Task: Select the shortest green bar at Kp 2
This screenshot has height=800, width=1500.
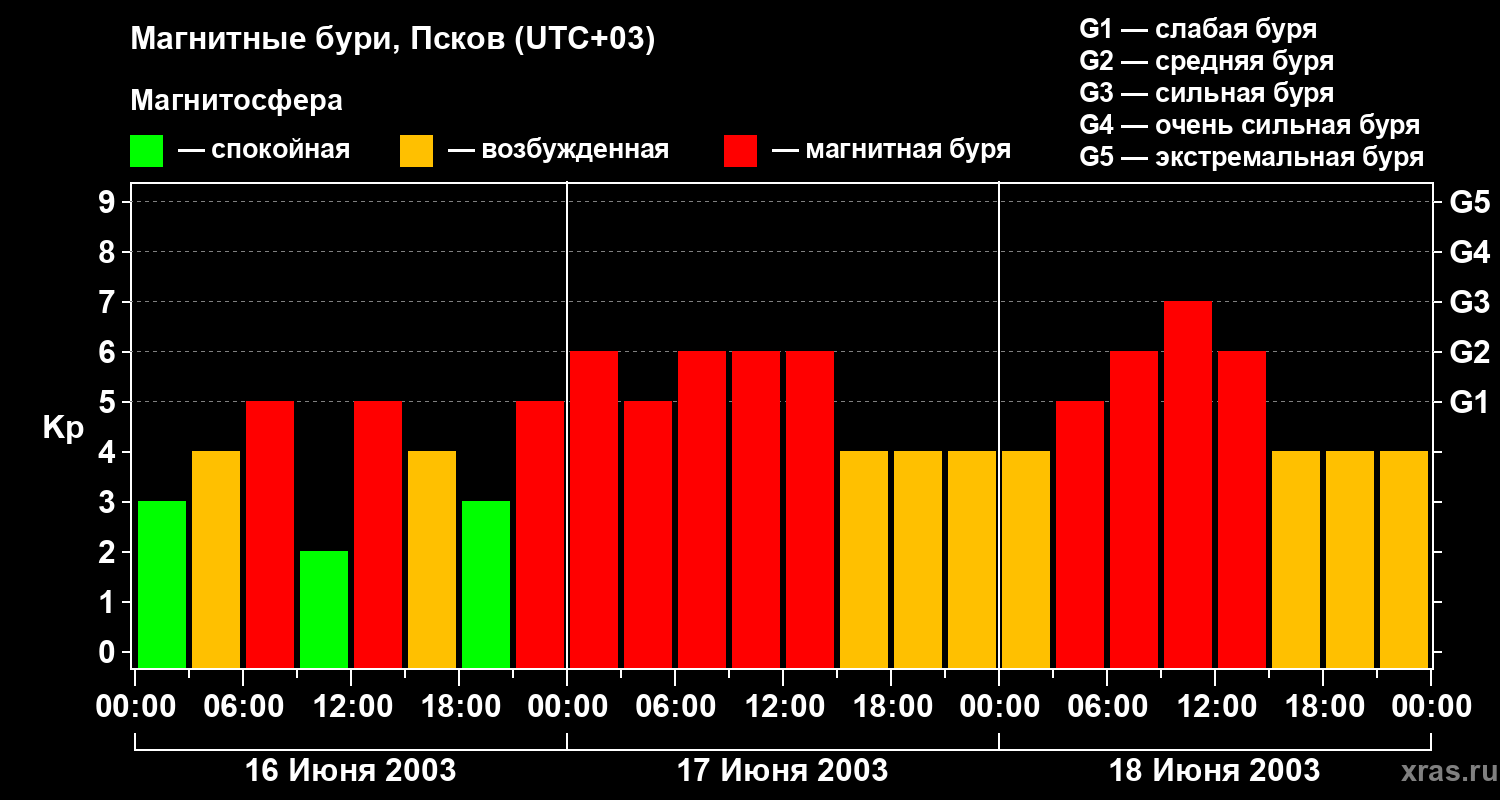Action: (x=324, y=608)
